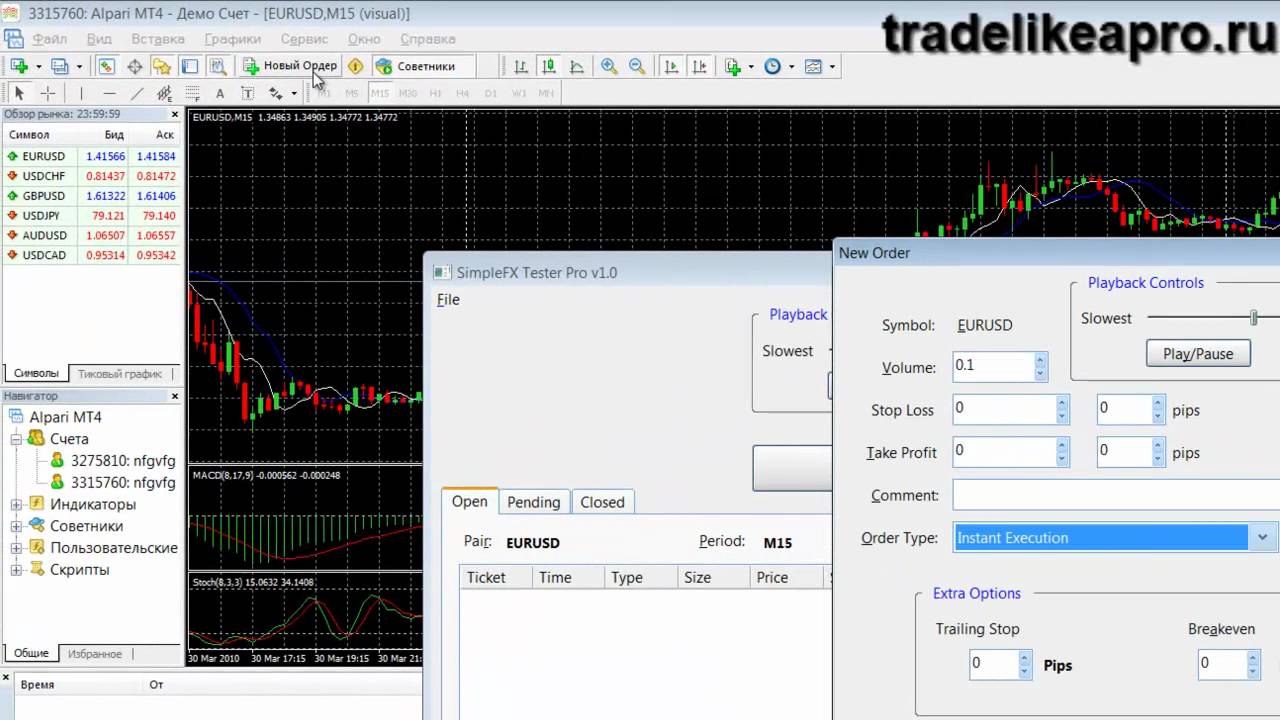Screen dimensions: 1280x720
Task: Toggle the Navigator panel star-folder icon
Action: click(162, 66)
